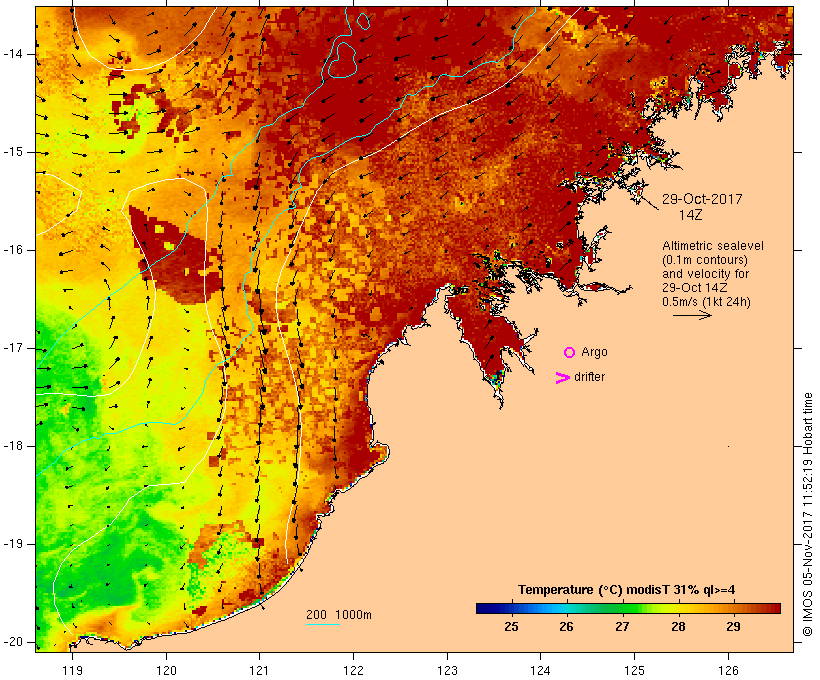Click the color bar value '29'
This screenshot has height=680, width=820.
(x=733, y=627)
